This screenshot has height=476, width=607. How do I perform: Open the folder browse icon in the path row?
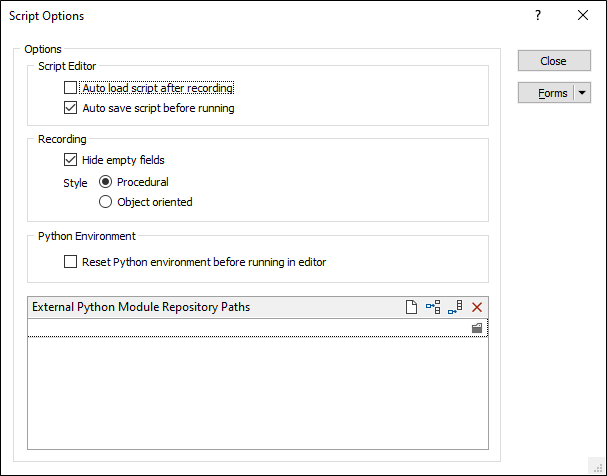click(x=477, y=328)
